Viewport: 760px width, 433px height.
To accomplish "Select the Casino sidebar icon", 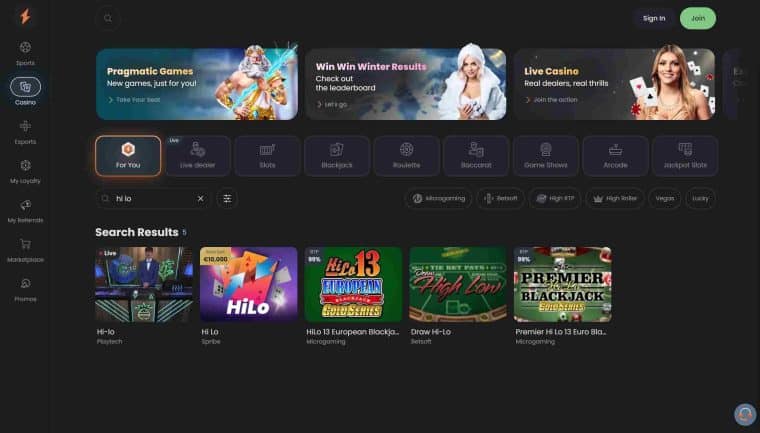I will (x=25, y=87).
